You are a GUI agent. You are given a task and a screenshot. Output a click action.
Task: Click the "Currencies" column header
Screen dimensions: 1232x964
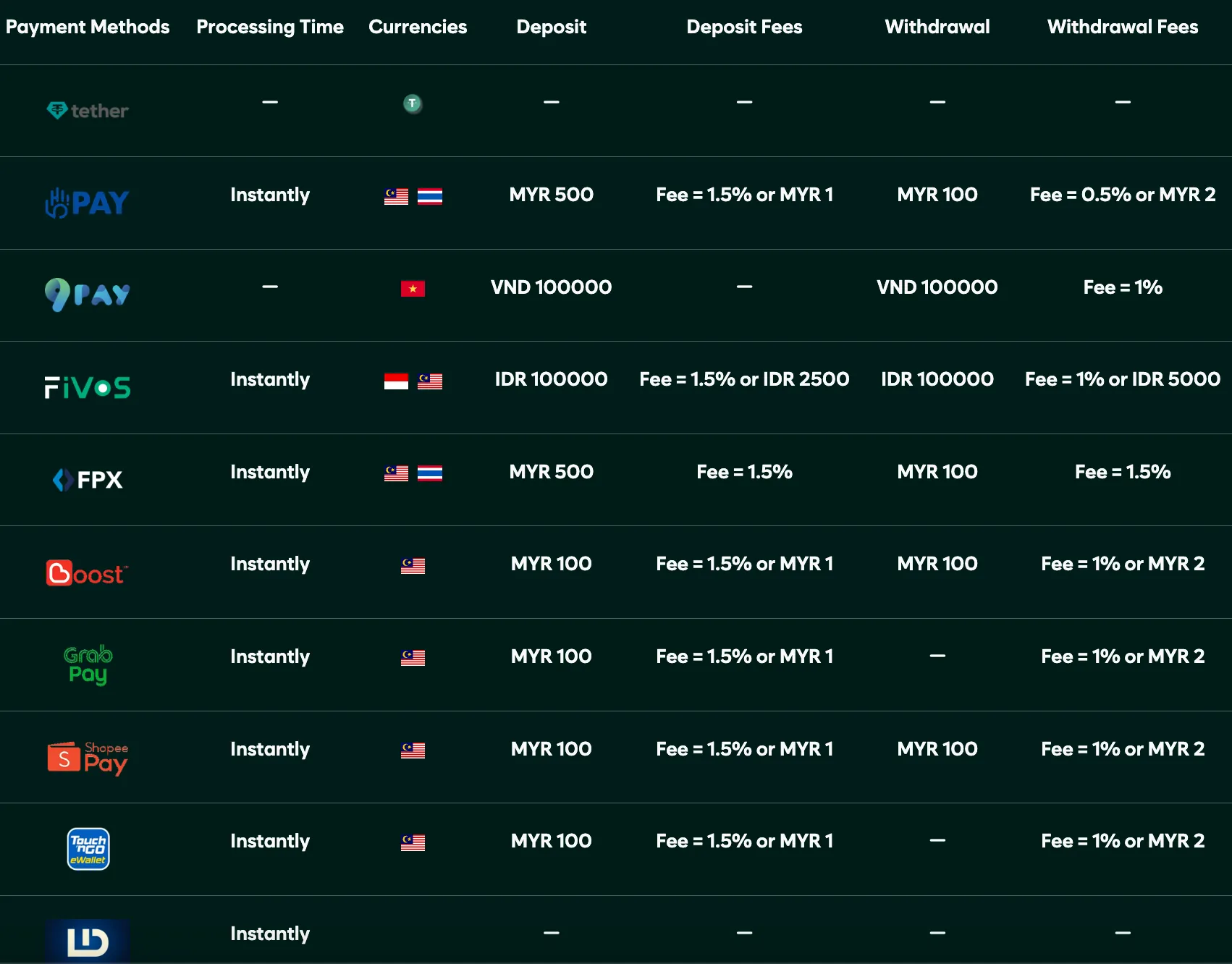[x=418, y=27]
